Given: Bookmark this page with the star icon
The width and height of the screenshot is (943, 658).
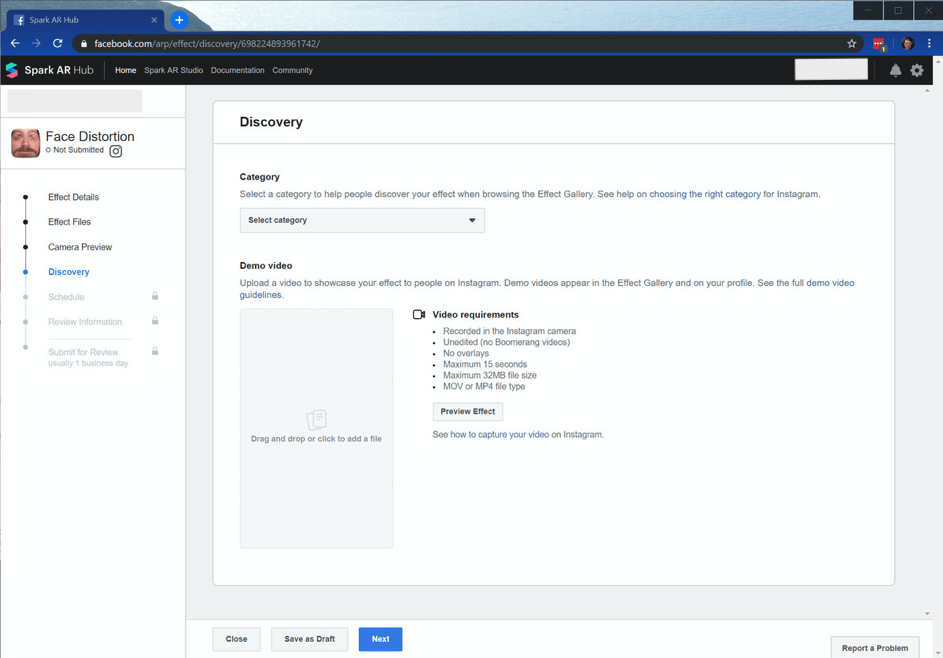Looking at the screenshot, I should (852, 43).
